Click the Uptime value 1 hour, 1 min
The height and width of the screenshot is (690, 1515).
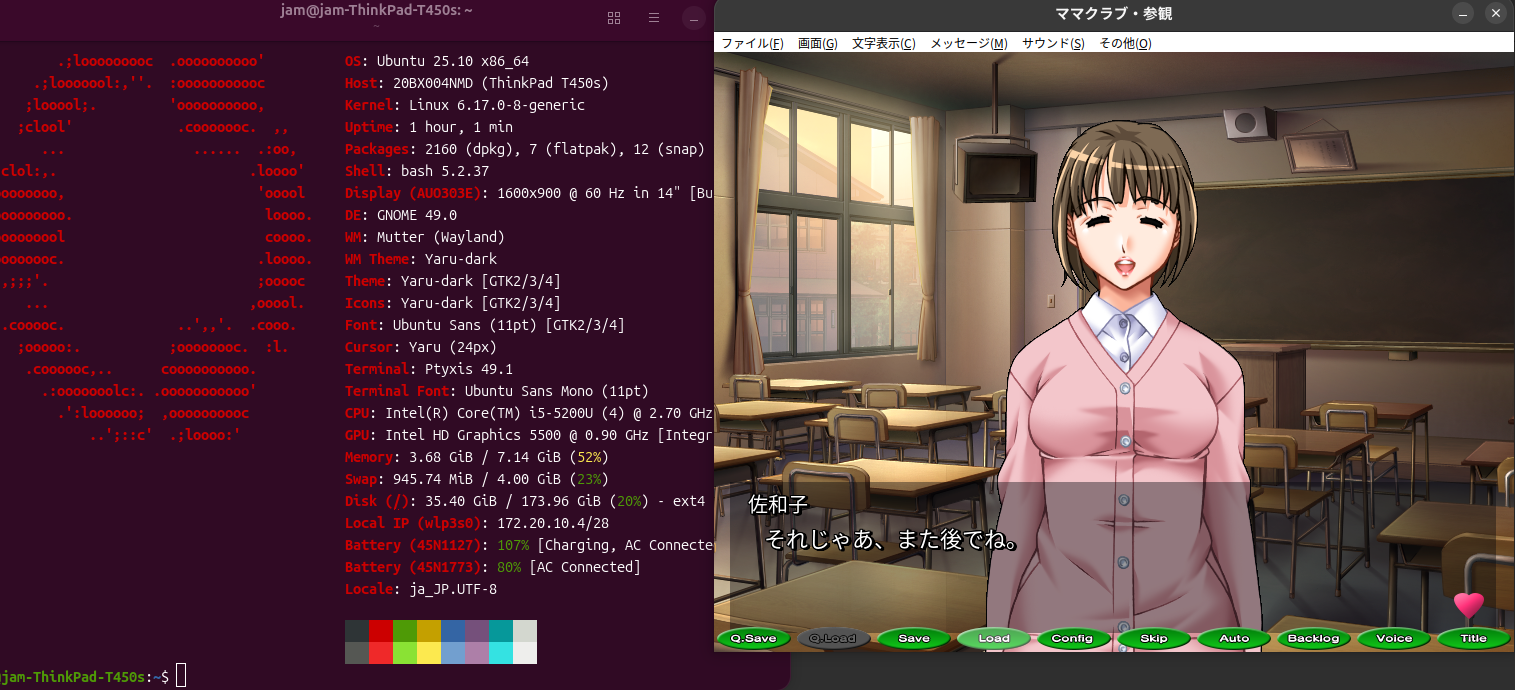coord(461,127)
